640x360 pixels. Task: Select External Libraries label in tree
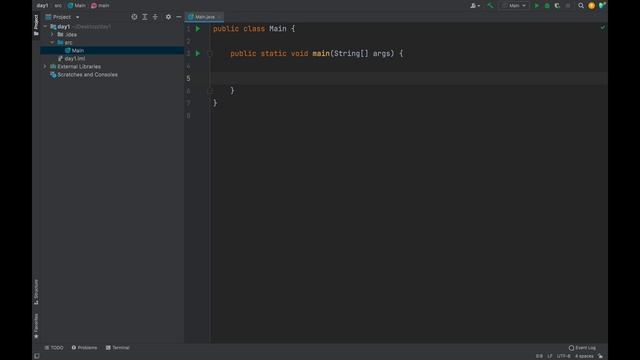[79, 67]
